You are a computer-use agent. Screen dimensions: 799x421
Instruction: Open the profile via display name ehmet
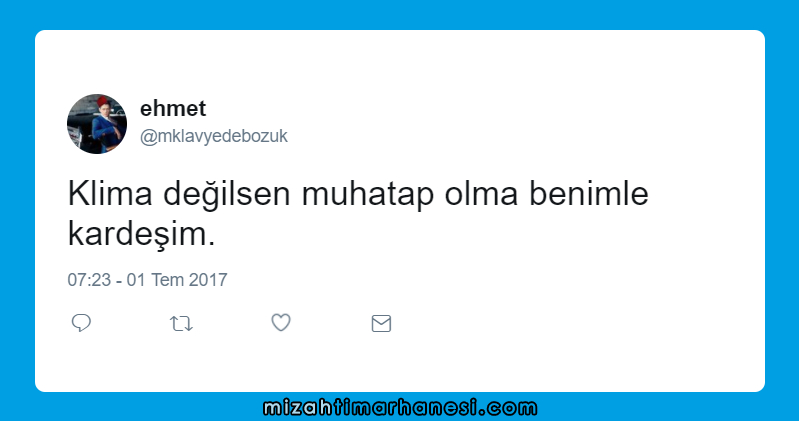coord(173,109)
